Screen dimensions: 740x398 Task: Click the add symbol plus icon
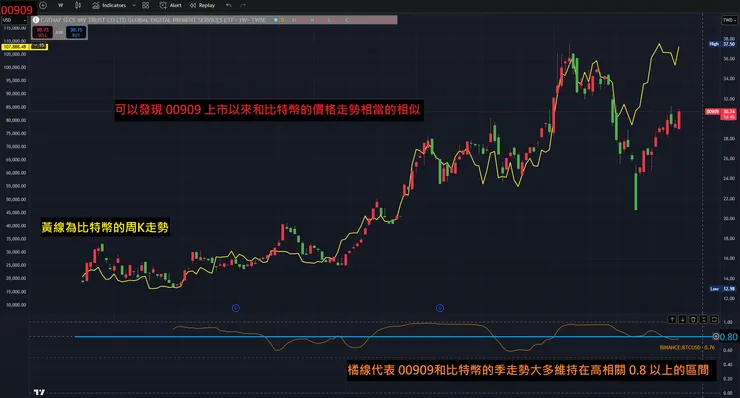(x=43, y=5)
